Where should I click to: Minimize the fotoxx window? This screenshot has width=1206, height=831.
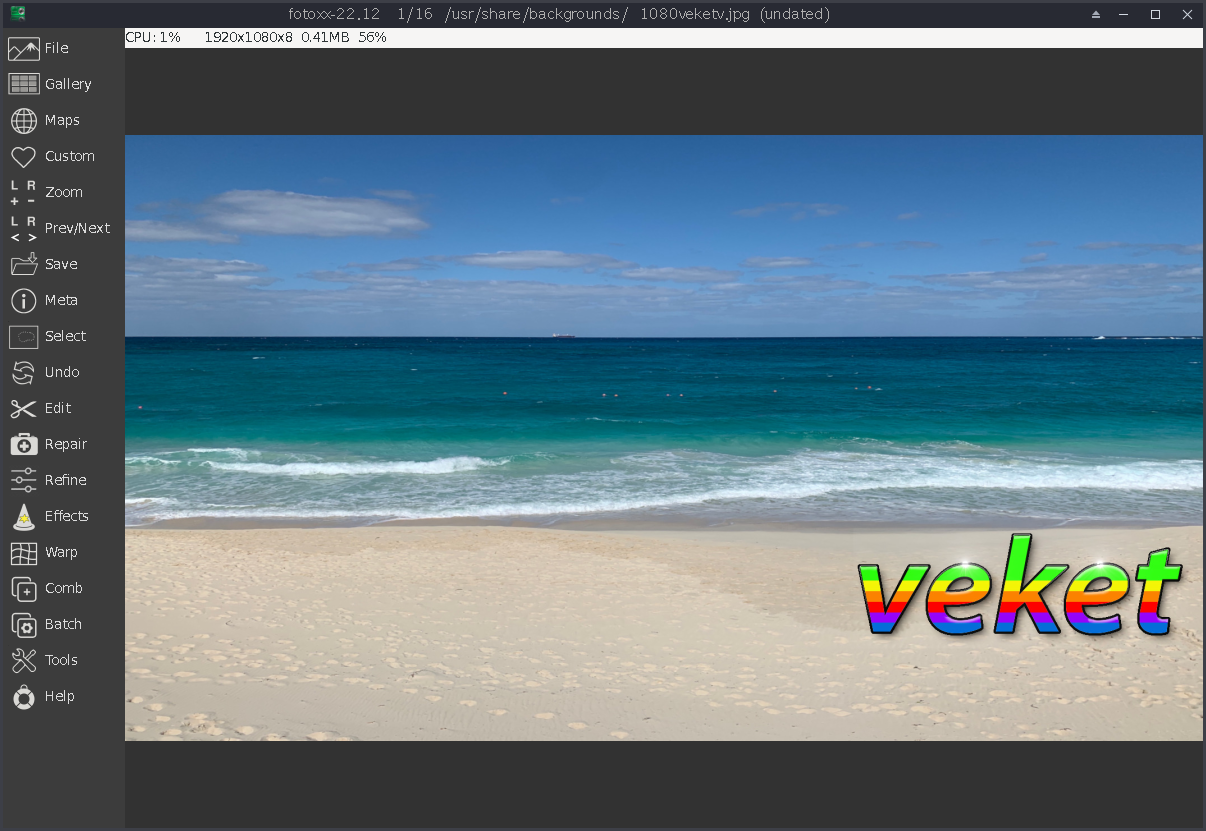[1125, 14]
